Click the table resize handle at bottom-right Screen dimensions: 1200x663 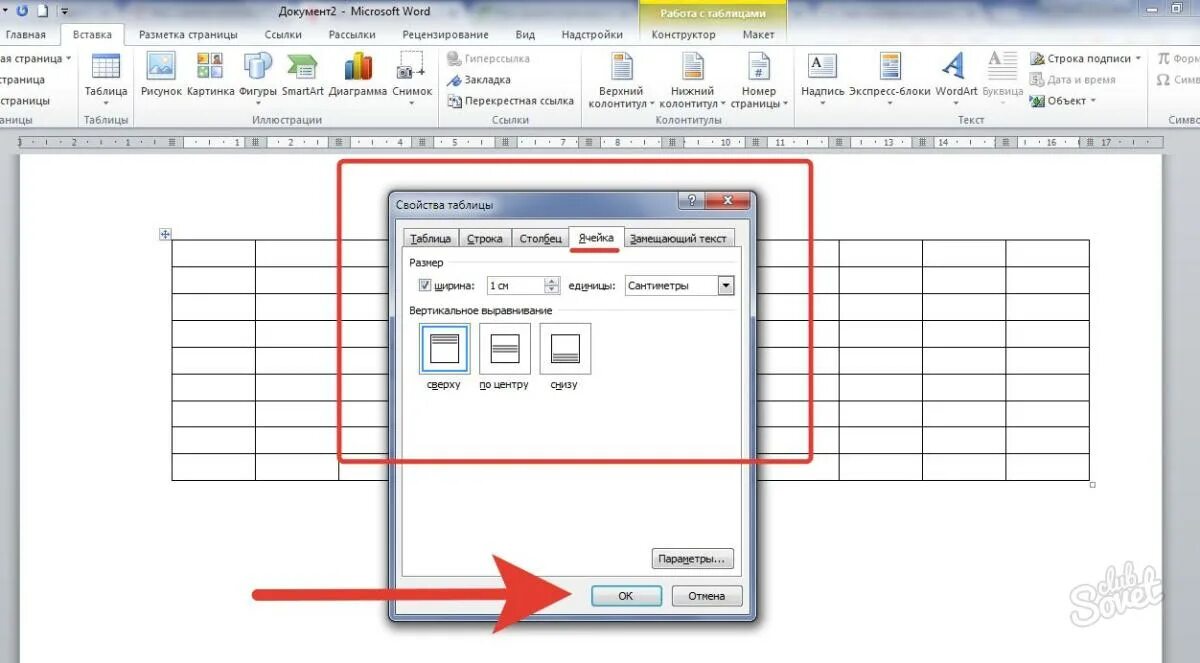(x=1092, y=484)
